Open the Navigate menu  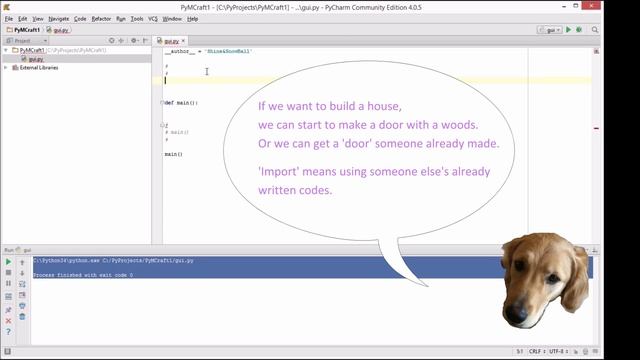click(59, 19)
